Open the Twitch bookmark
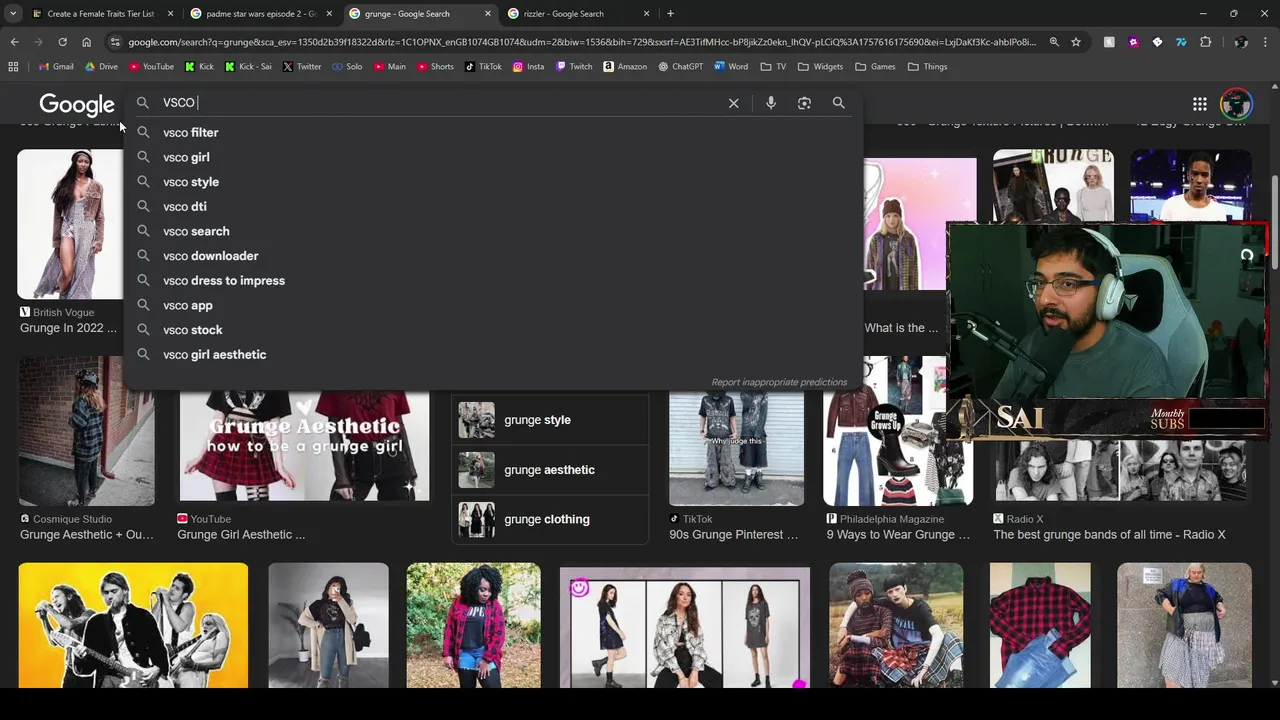The height and width of the screenshot is (720, 1280). pos(573,67)
